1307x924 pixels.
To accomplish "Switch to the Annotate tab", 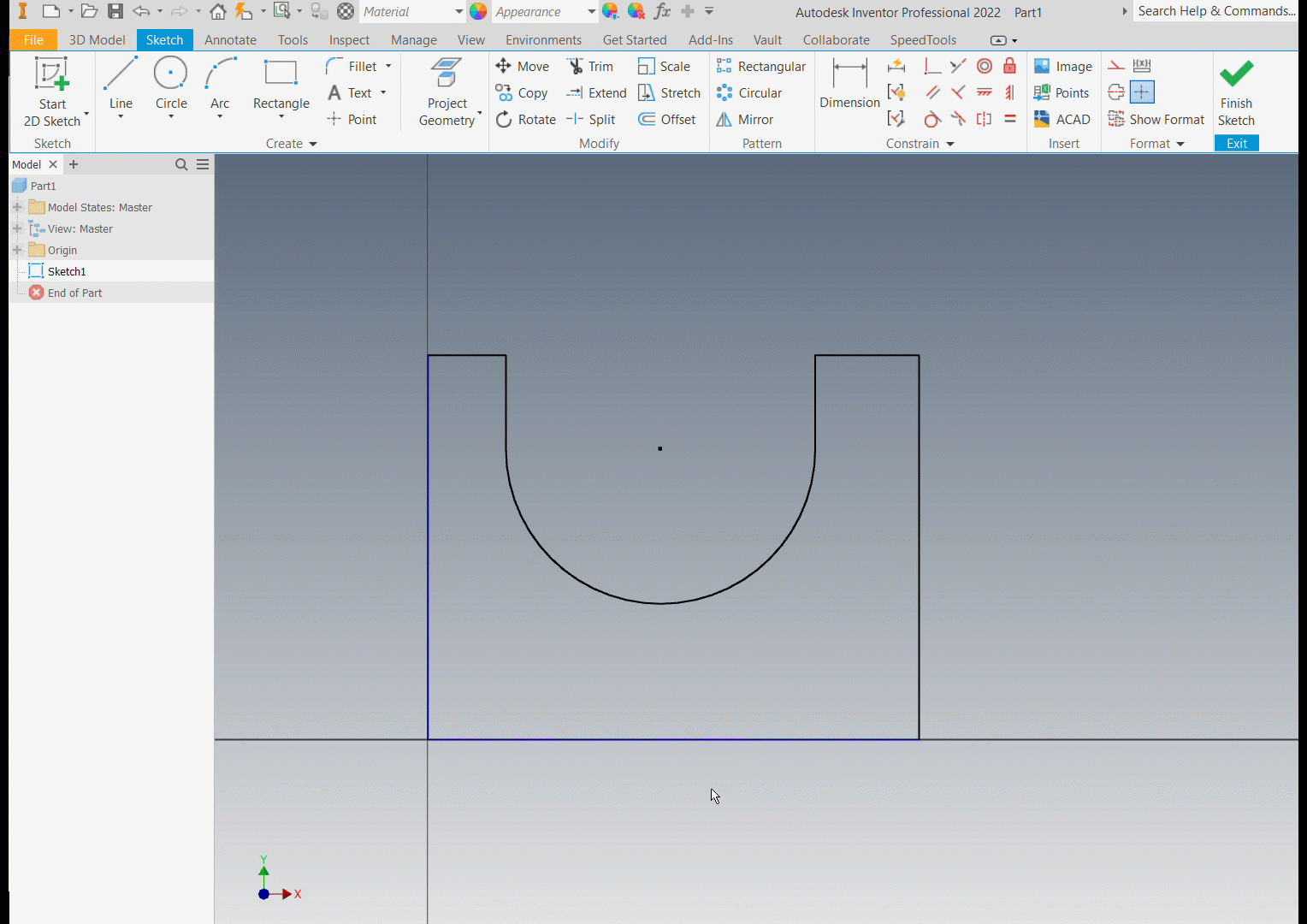I will point(230,40).
